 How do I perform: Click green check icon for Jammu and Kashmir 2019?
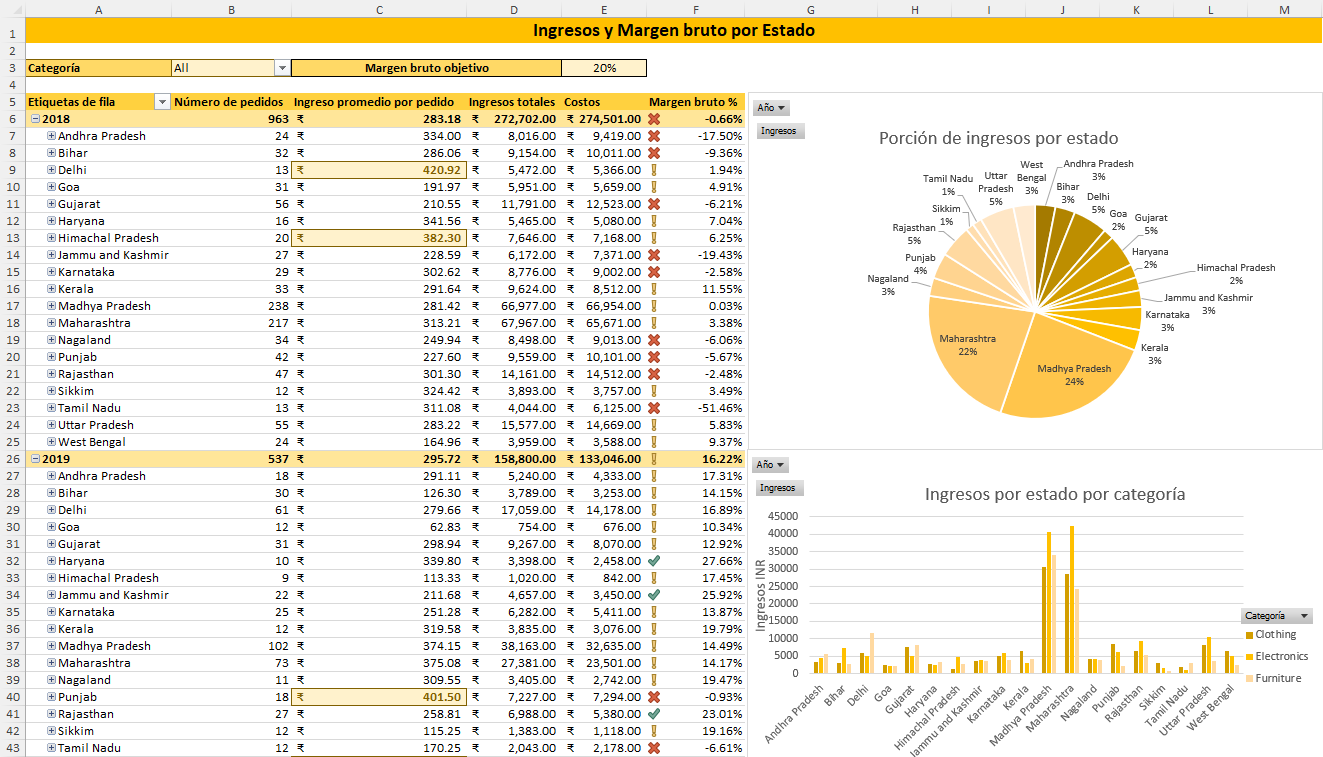(654, 595)
